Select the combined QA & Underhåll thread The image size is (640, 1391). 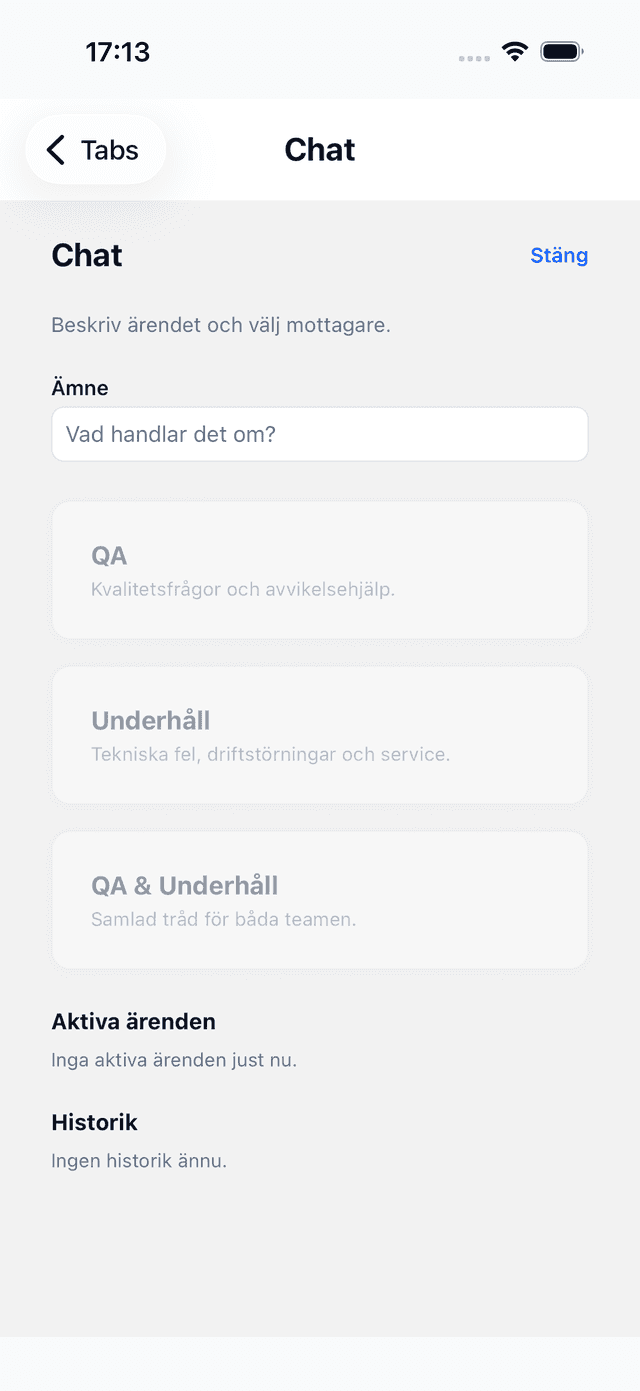point(320,899)
